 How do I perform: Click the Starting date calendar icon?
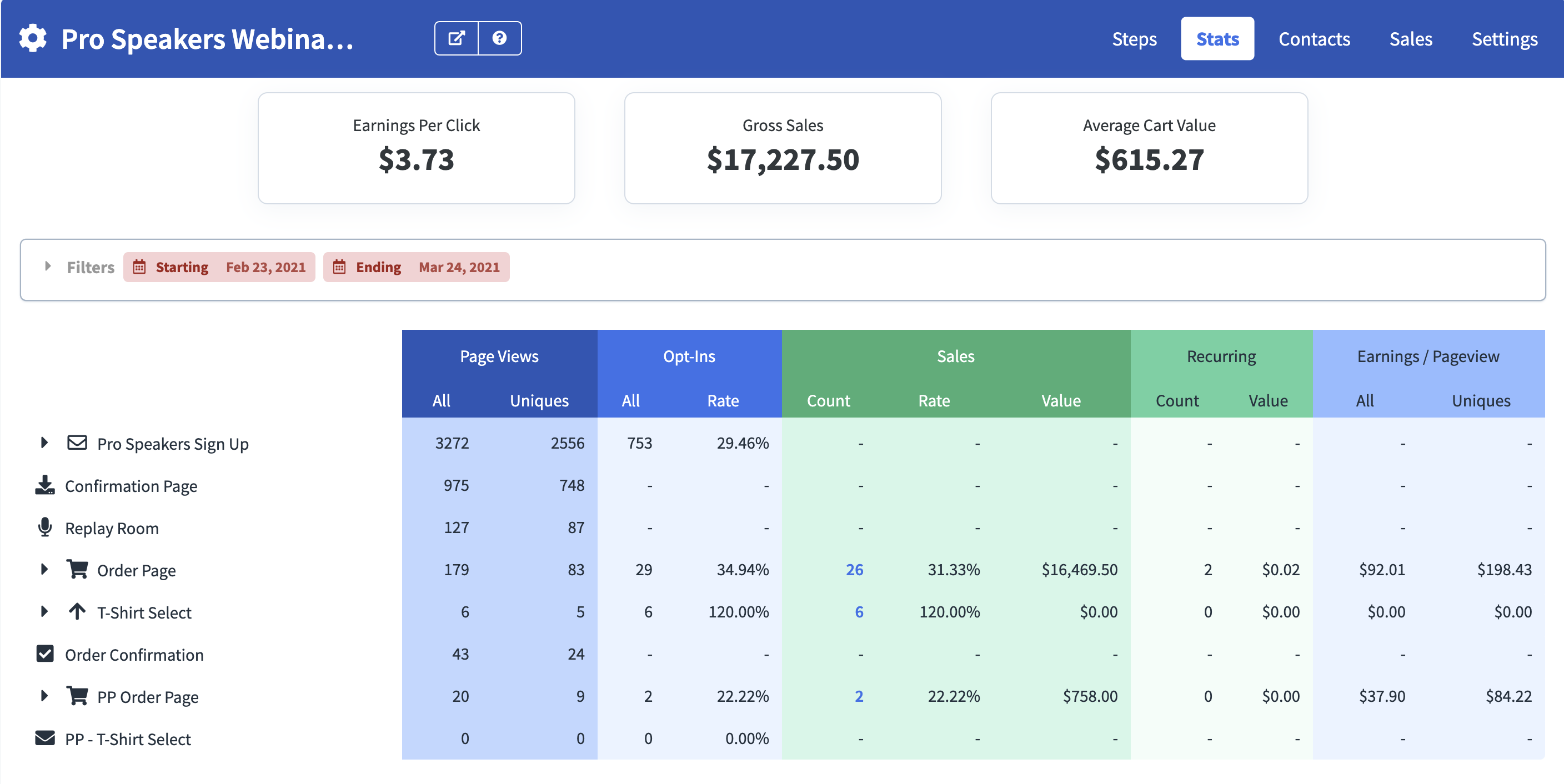[139, 267]
